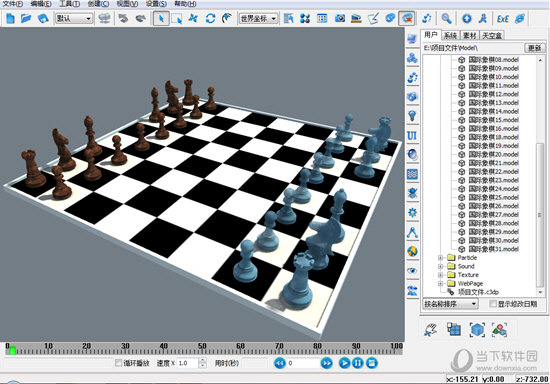Open the UI panel in side strip

pyautogui.click(x=412, y=135)
